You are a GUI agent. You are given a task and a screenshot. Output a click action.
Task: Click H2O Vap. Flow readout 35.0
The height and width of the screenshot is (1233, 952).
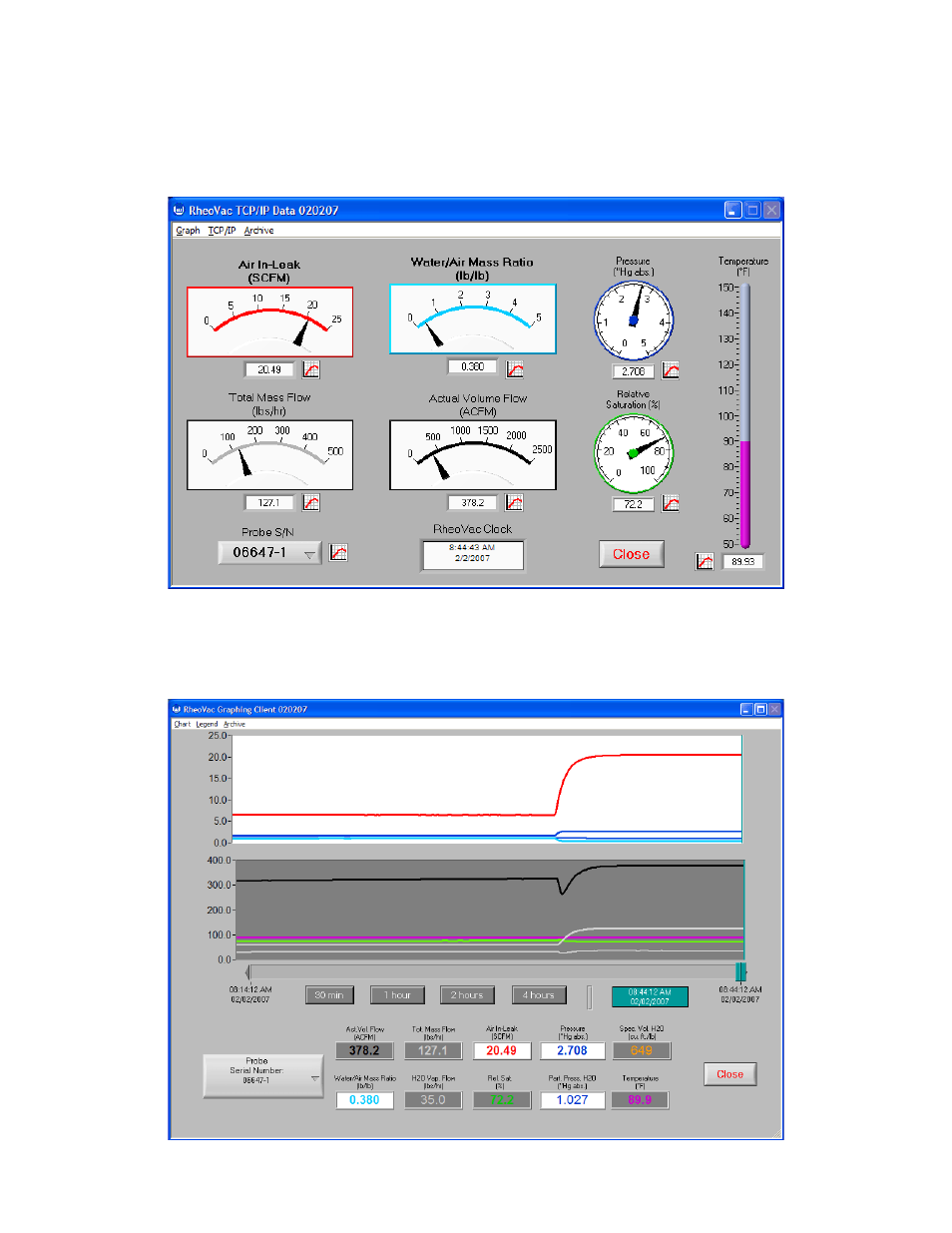[x=433, y=1100]
